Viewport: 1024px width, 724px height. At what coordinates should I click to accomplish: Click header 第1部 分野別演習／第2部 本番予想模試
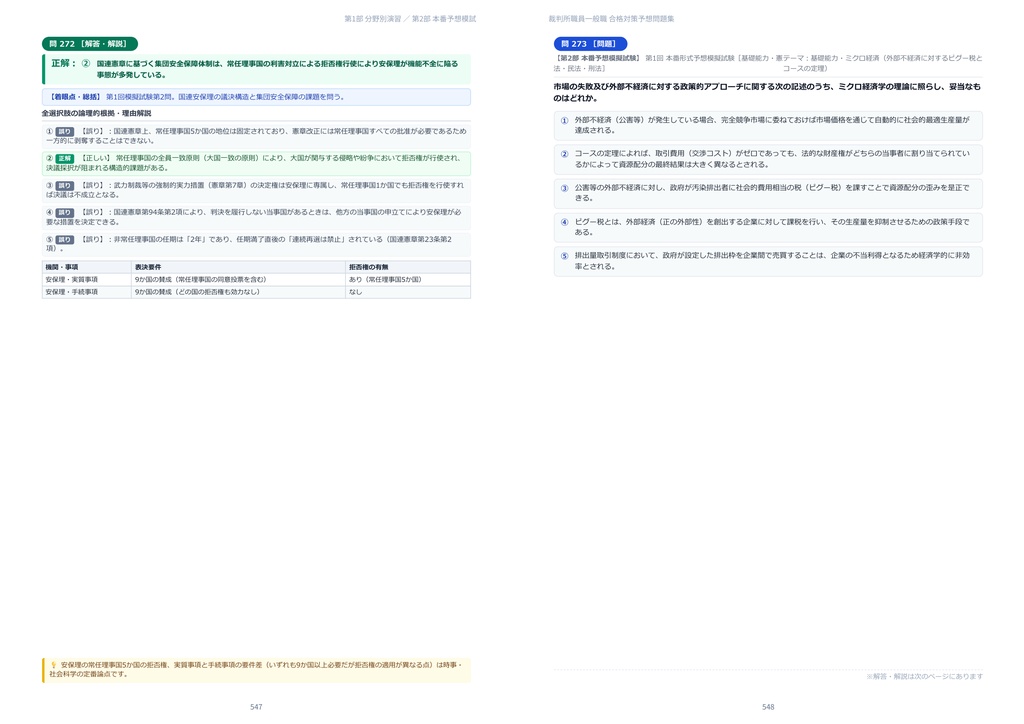point(410,19)
